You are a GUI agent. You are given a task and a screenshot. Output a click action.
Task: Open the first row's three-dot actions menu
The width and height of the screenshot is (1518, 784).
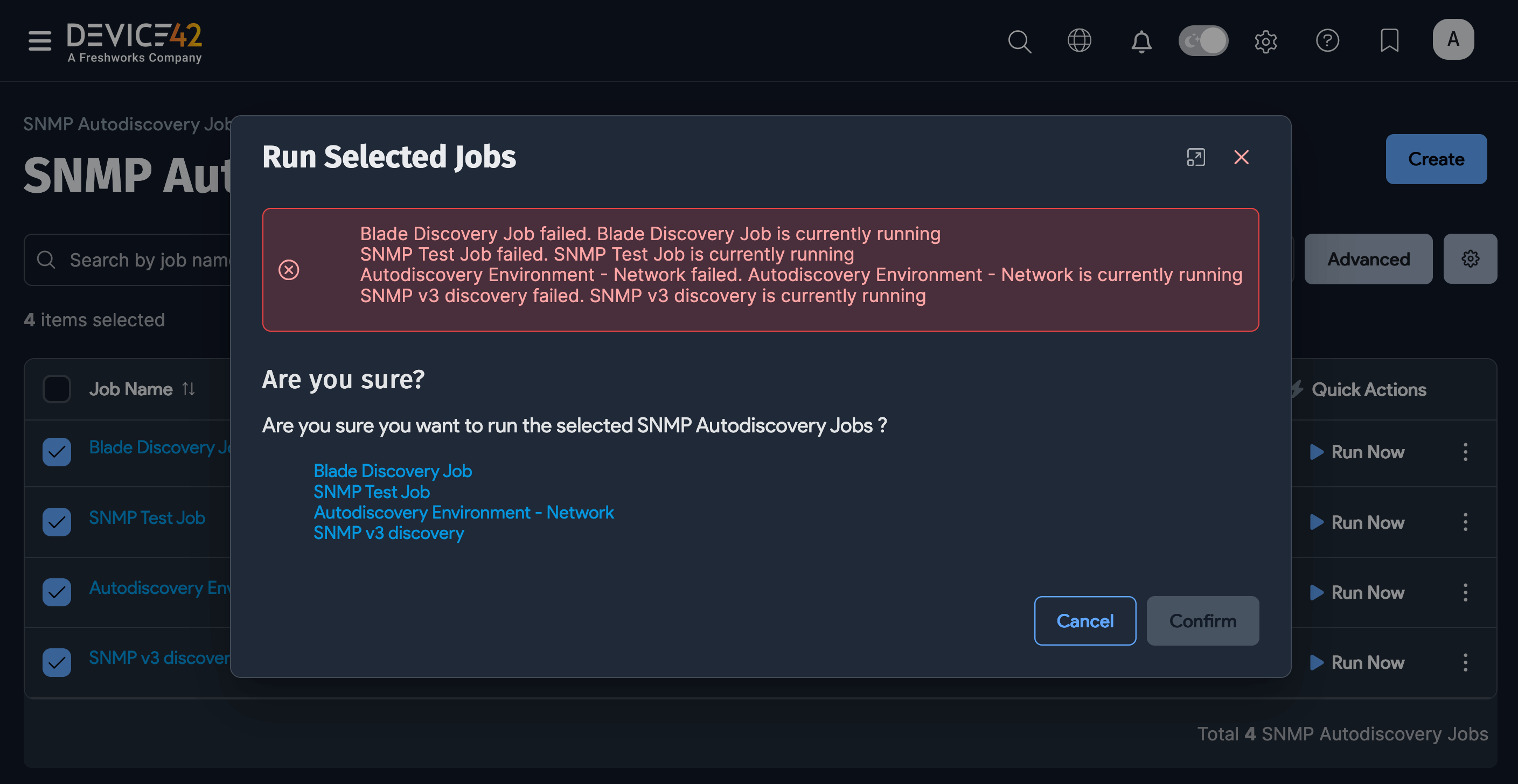click(1465, 452)
